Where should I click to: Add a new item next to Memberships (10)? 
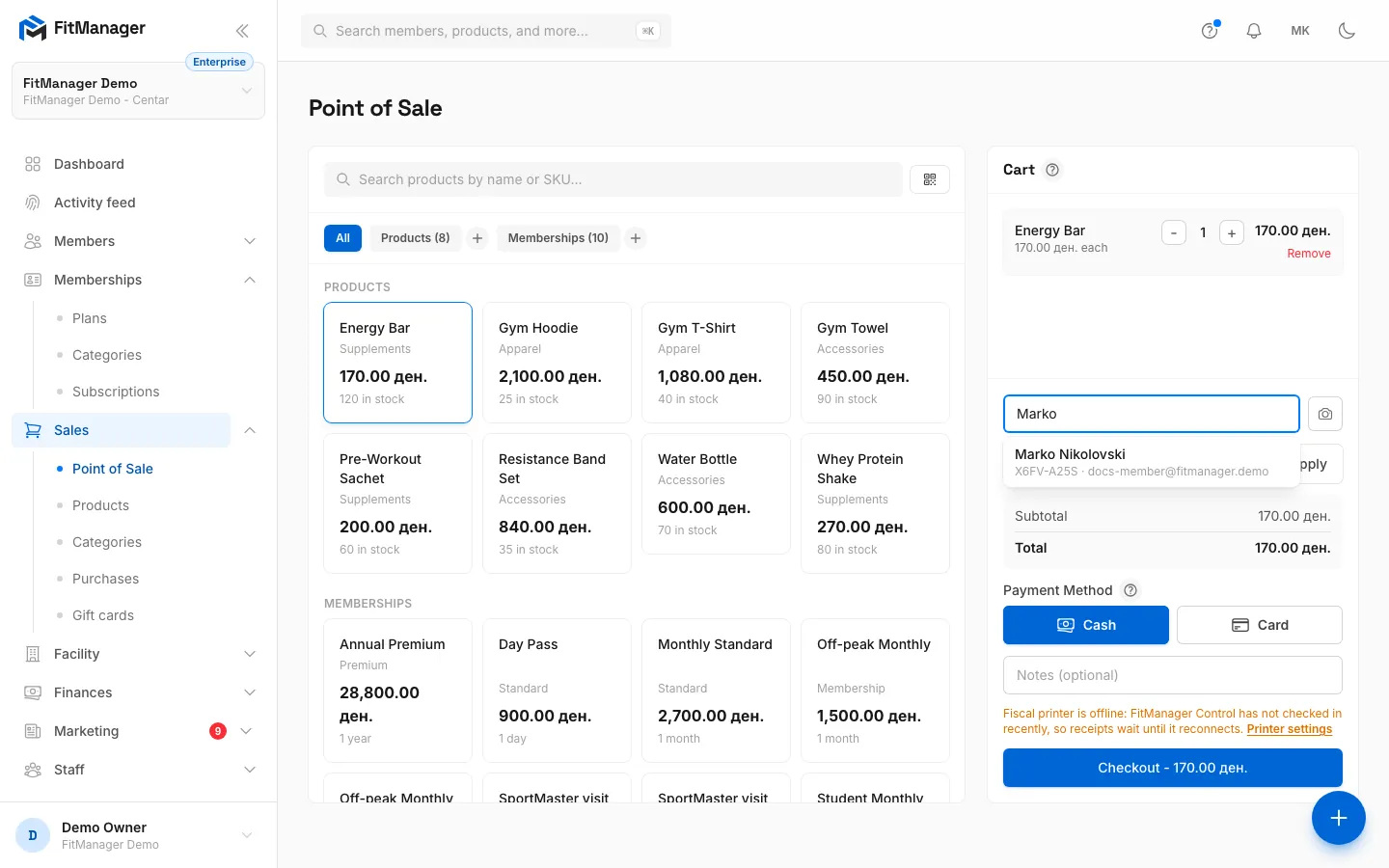(x=636, y=238)
